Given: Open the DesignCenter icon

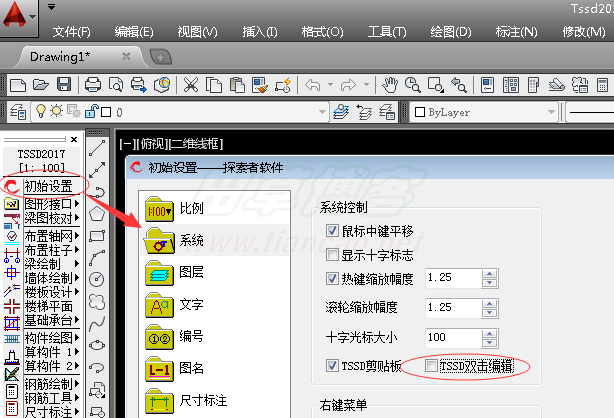Looking at the screenshot, I should (x=511, y=85).
